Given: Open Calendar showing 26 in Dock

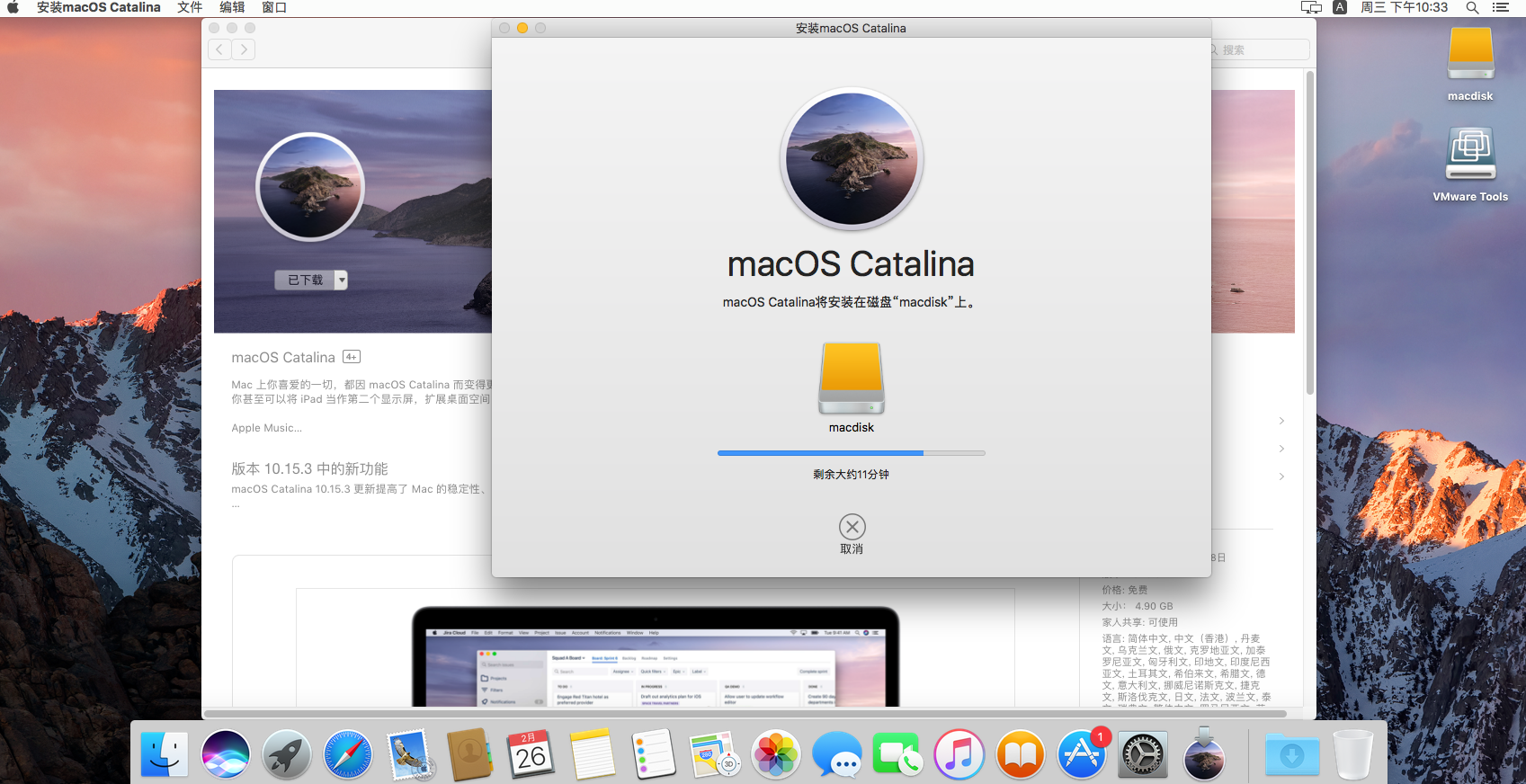Looking at the screenshot, I should tap(531, 753).
